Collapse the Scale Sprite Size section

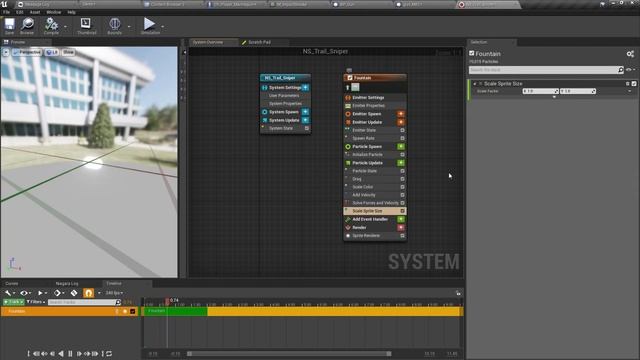[x=475, y=84]
